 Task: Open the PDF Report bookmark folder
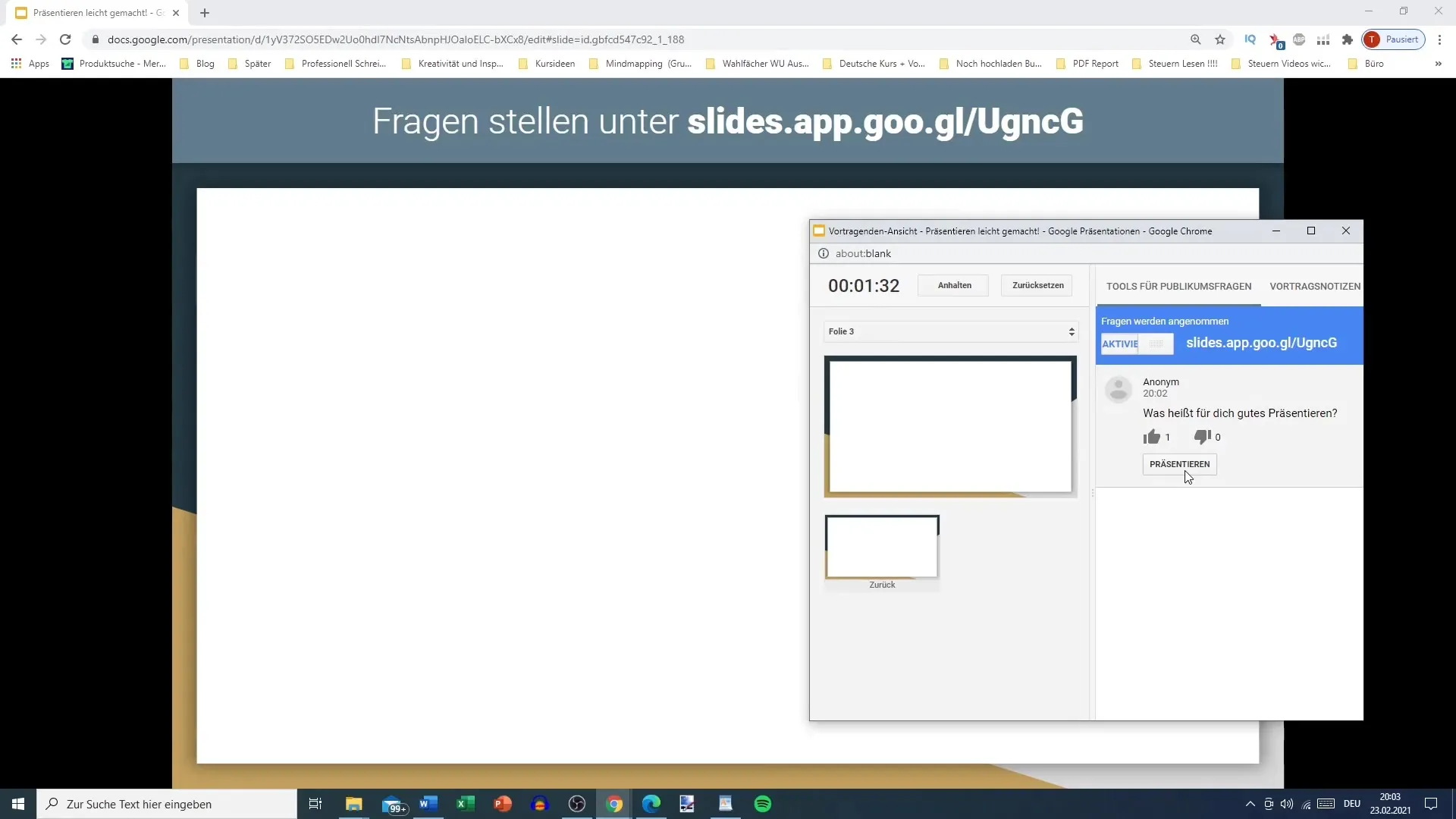(x=1087, y=64)
